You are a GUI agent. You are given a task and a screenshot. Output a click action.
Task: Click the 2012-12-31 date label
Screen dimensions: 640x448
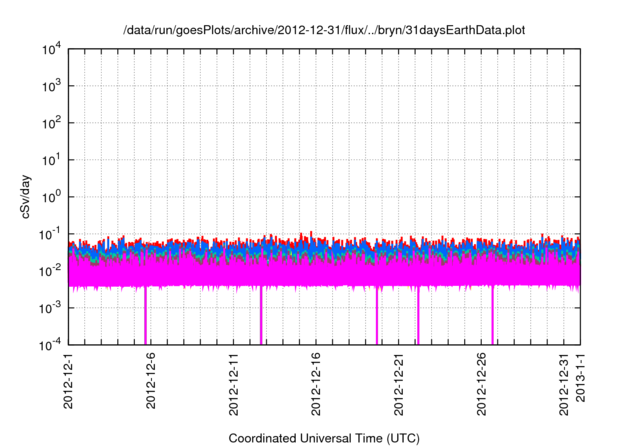(x=564, y=384)
